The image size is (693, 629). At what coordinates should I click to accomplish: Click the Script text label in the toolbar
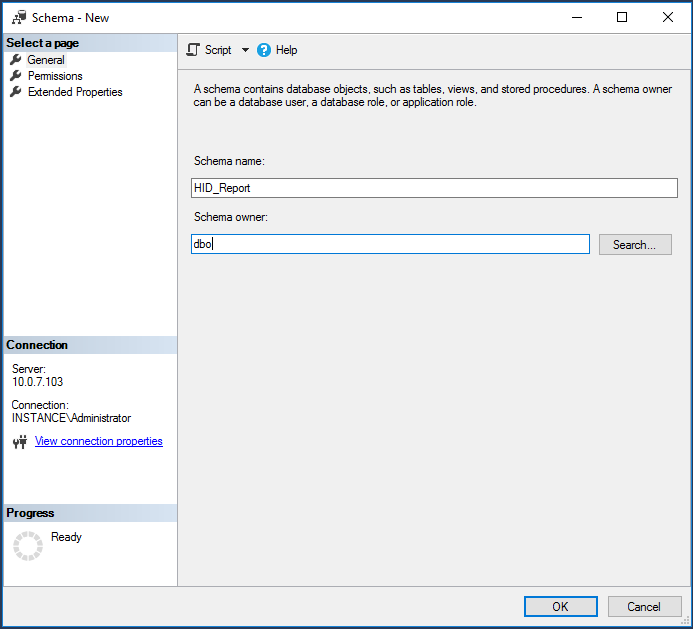click(x=218, y=50)
